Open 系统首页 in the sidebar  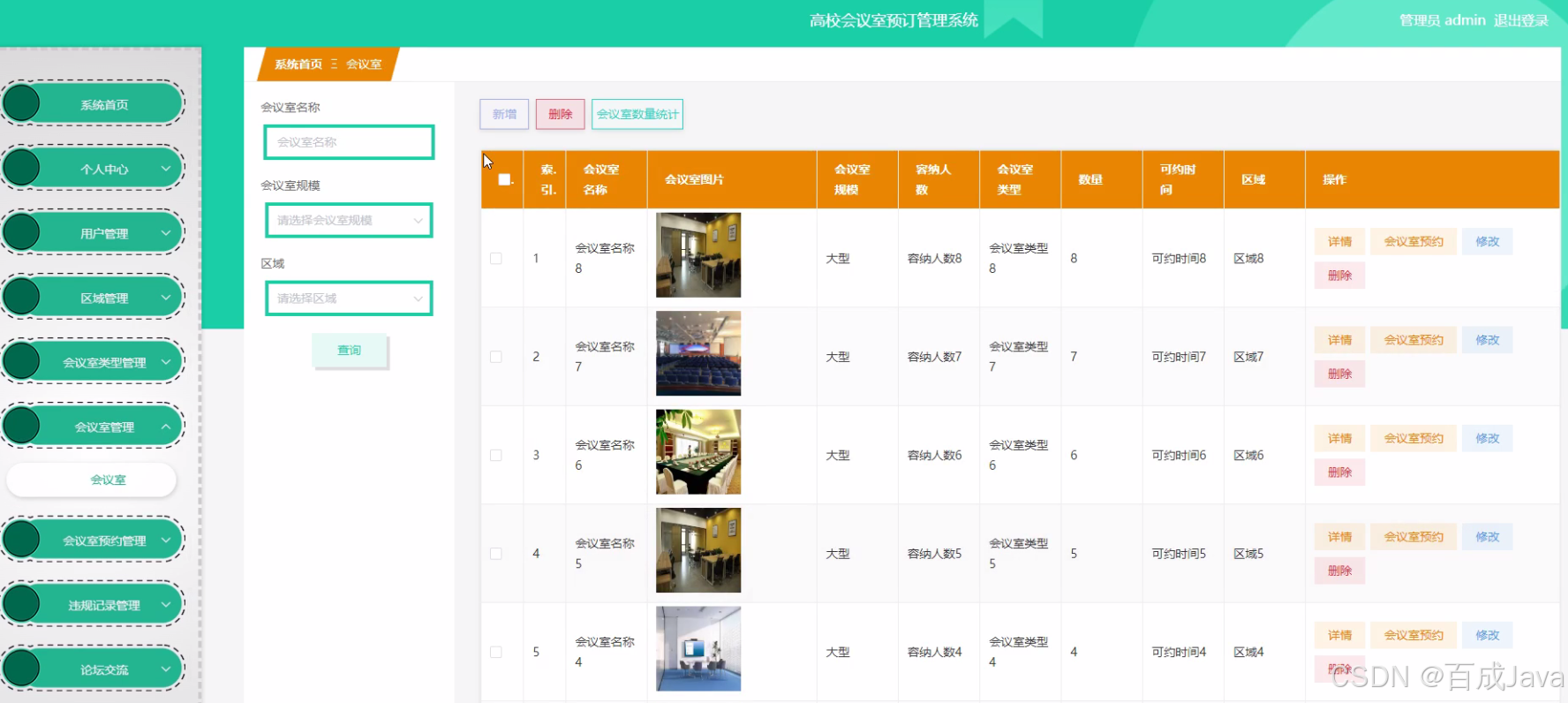(94, 104)
